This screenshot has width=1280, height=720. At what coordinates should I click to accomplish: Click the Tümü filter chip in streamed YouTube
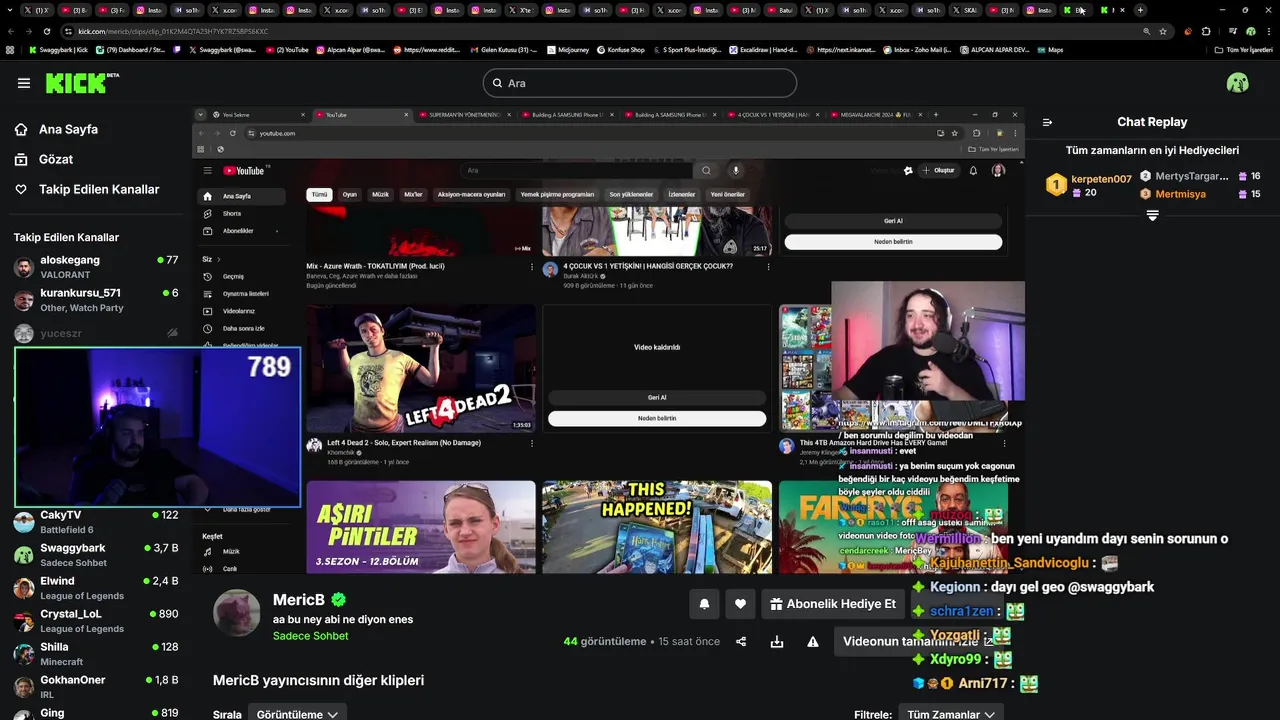pyautogui.click(x=319, y=194)
